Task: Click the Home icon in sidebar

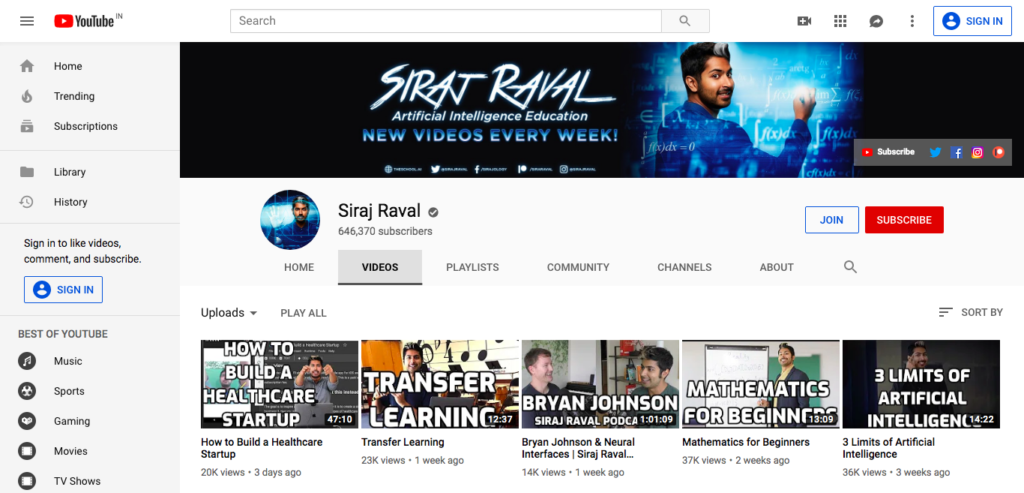Action: 27,66
